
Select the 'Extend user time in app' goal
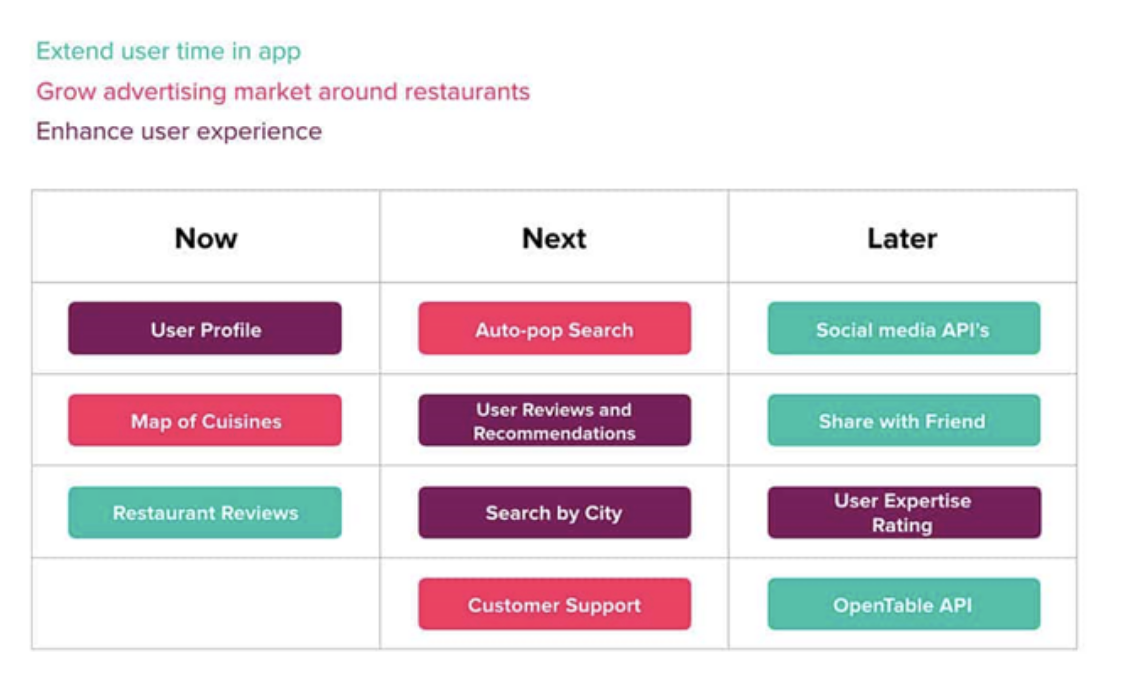click(169, 52)
